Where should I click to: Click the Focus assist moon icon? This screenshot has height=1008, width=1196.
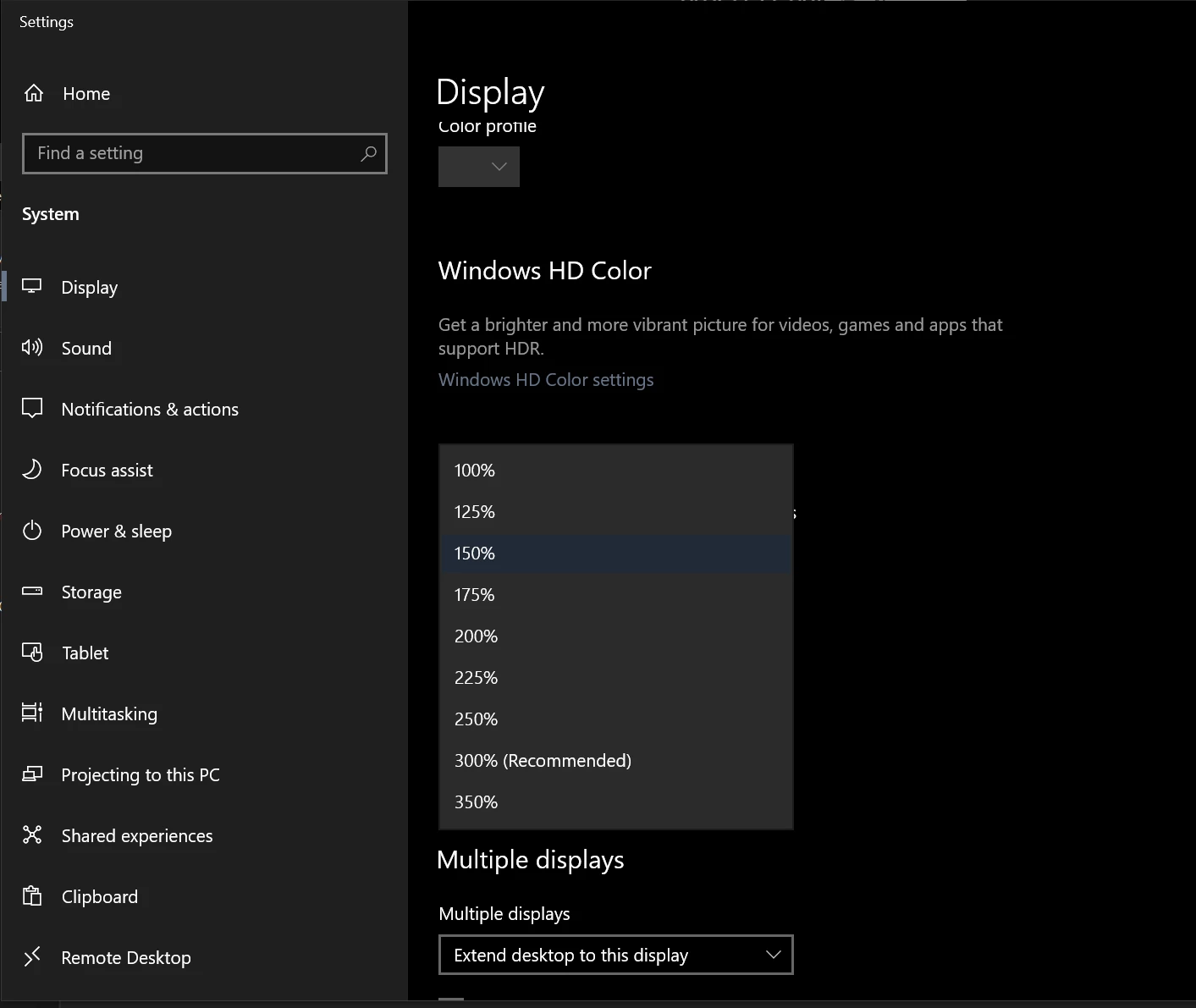click(x=32, y=469)
